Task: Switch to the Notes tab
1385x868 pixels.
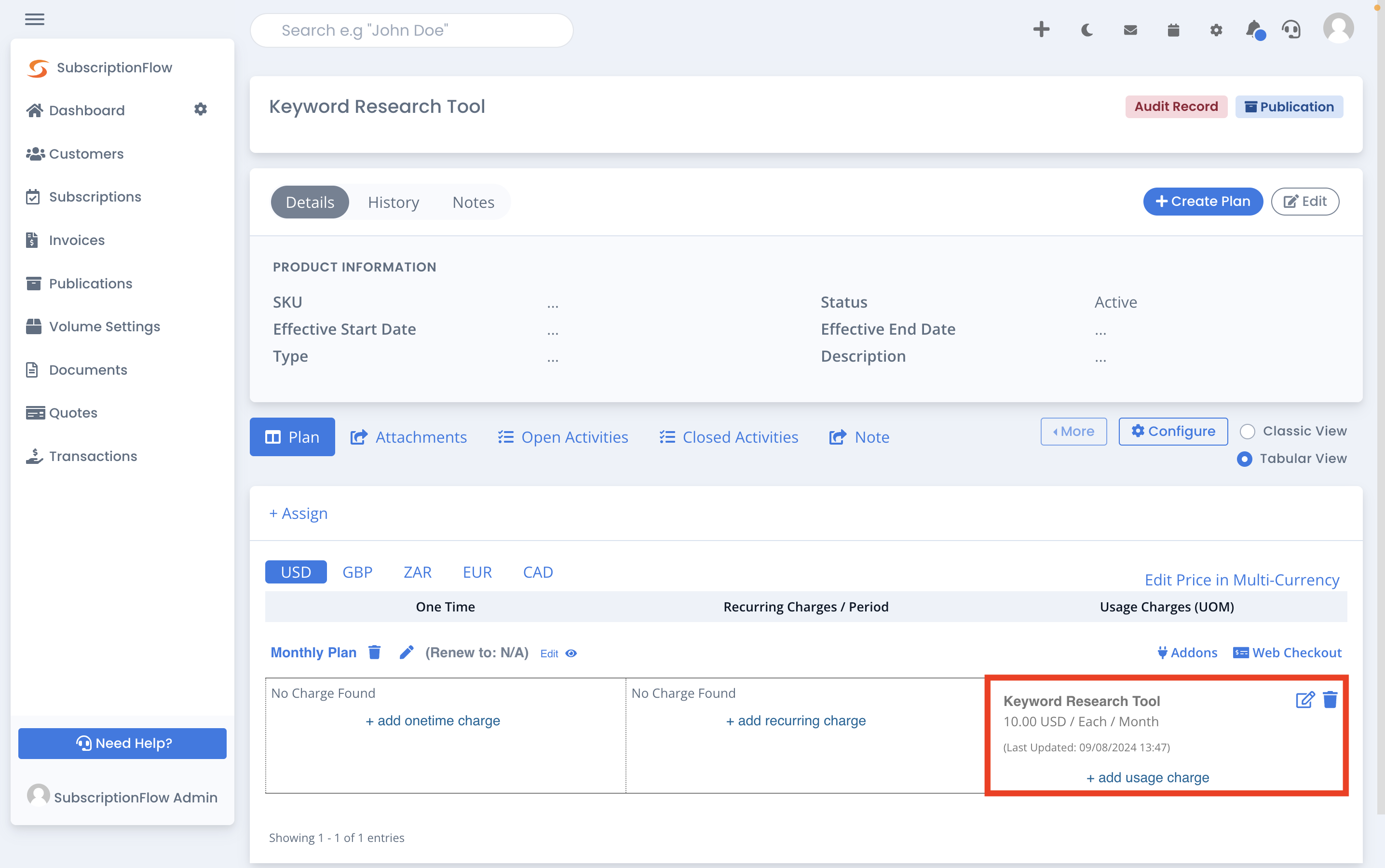Action: click(x=474, y=202)
